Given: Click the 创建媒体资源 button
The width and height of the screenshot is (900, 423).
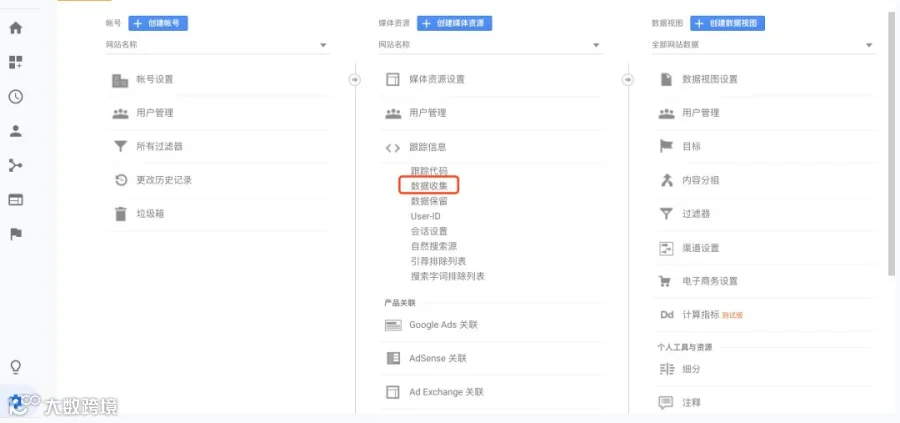Looking at the screenshot, I should [x=455, y=24].
